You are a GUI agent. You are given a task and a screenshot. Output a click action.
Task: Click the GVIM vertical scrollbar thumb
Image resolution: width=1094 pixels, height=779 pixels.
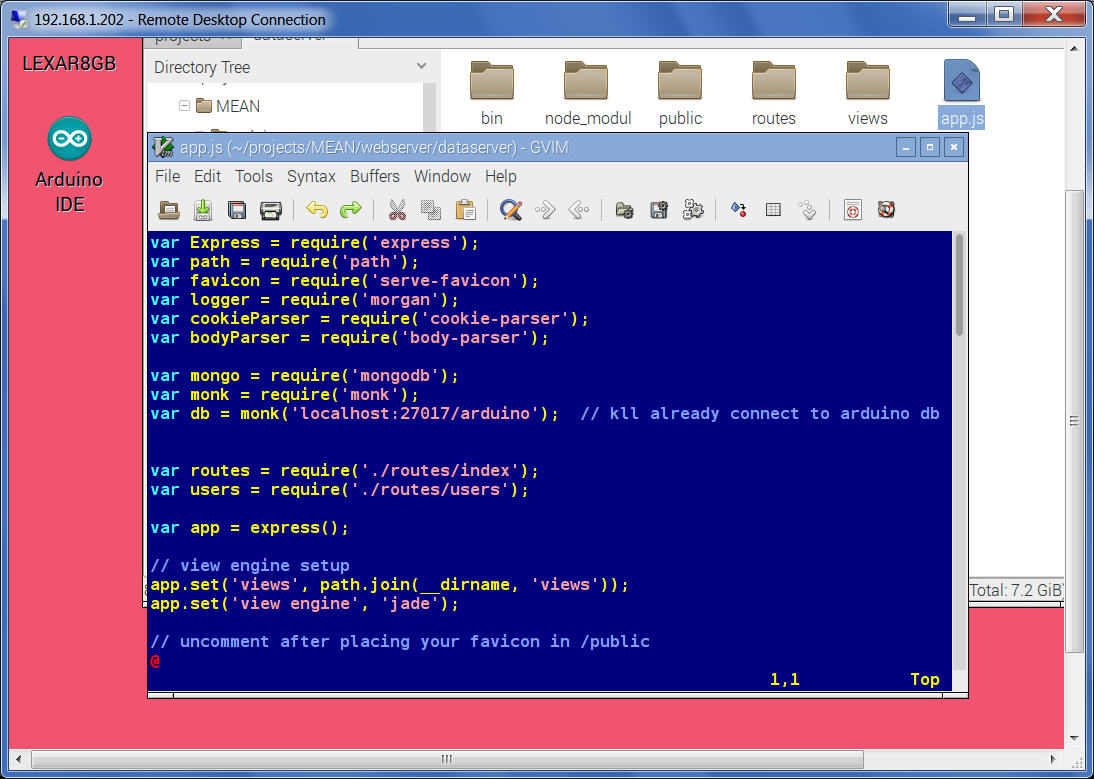tap(959, 285)
